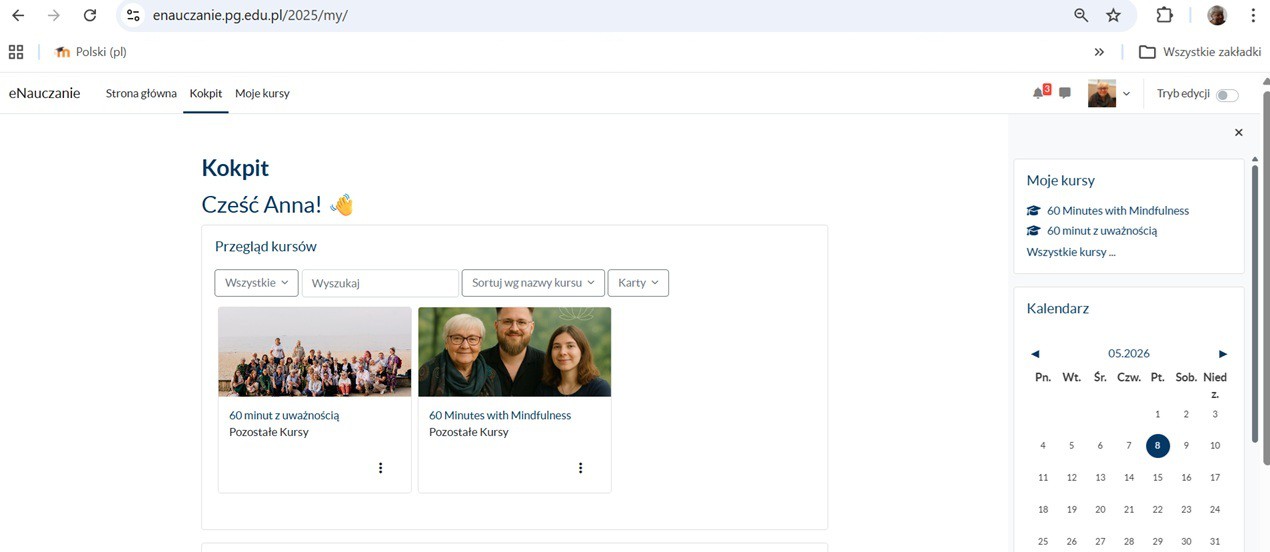Open 60 Minutes with Mindfulness in the Moje kursy sidebar

tap(1118, 211)
